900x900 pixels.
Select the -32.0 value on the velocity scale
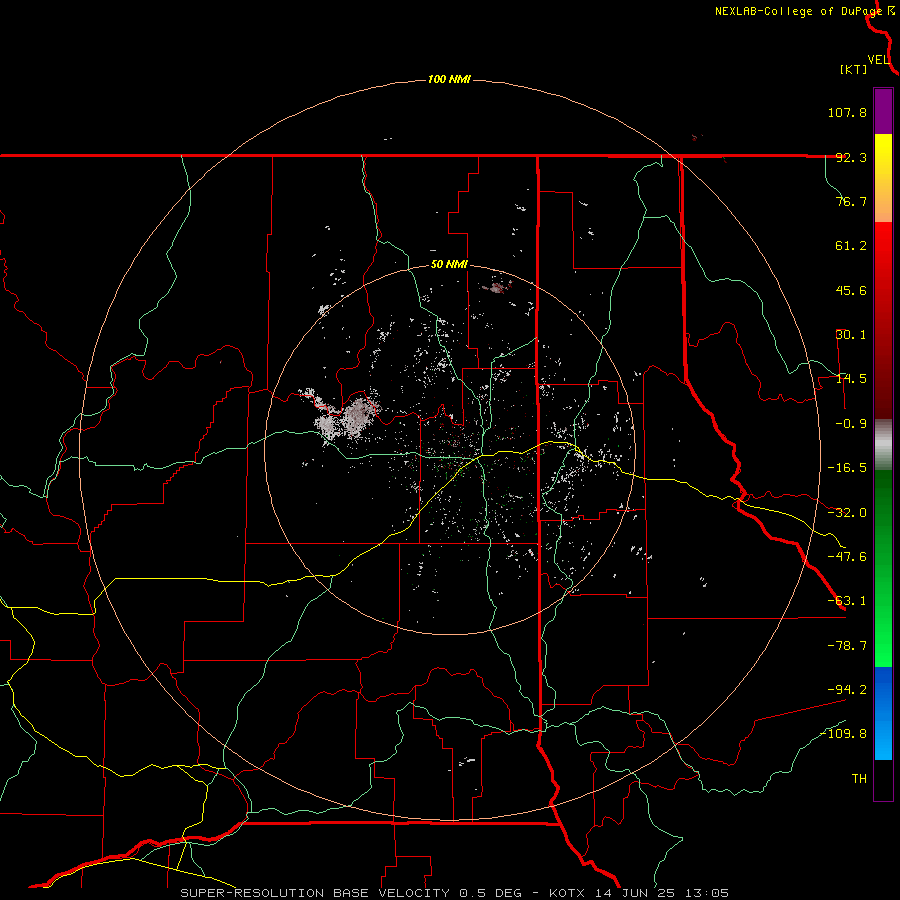[x=847, y=513]
